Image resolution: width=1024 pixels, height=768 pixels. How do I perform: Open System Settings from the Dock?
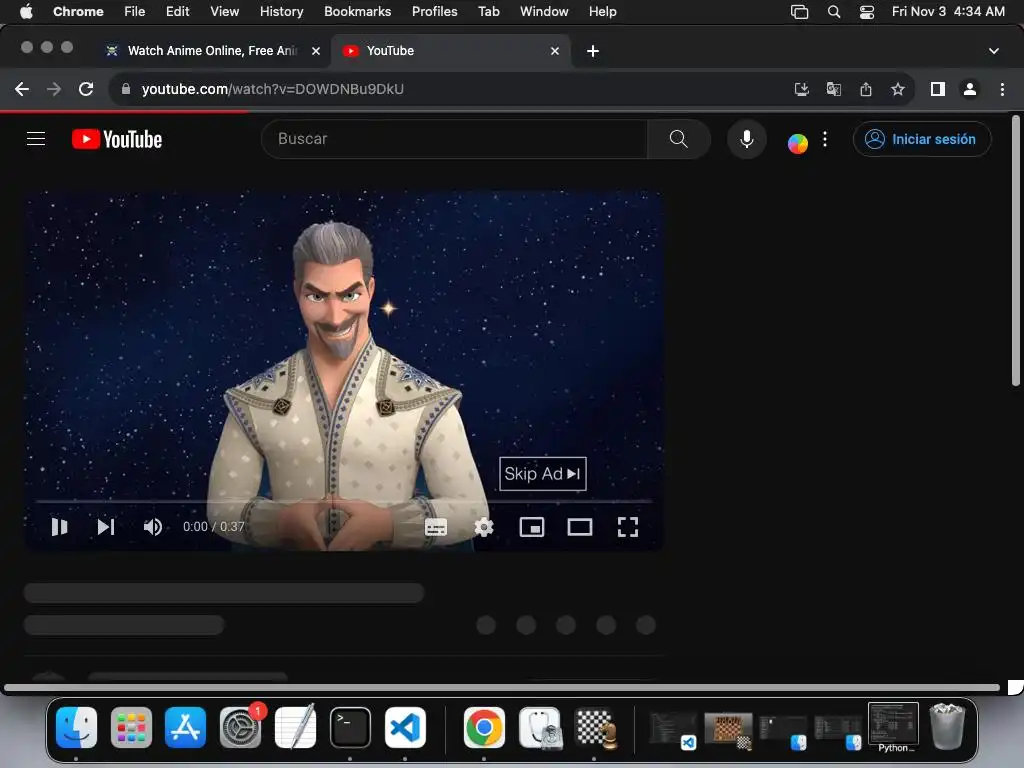[240, 727]
